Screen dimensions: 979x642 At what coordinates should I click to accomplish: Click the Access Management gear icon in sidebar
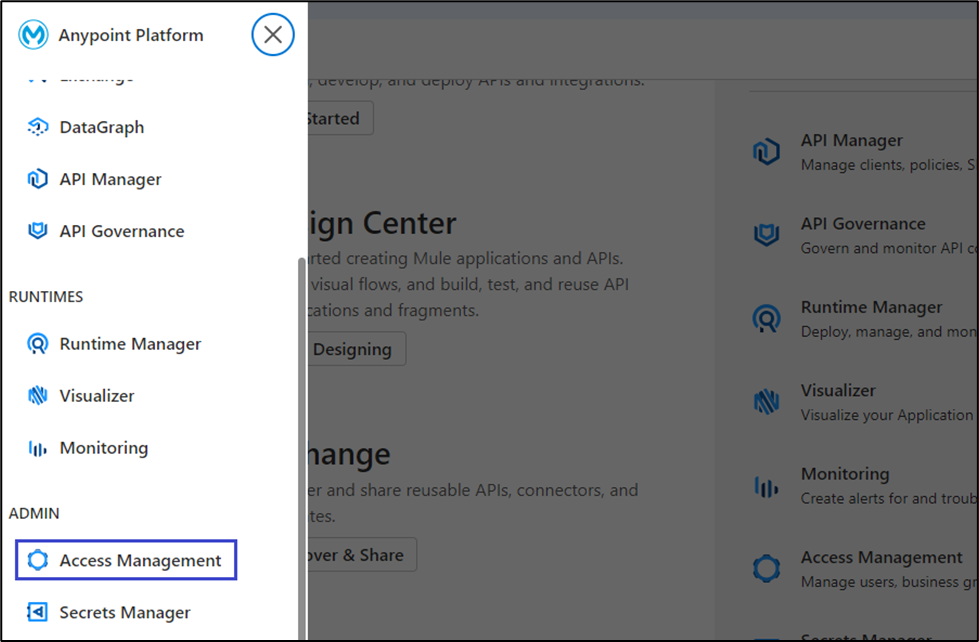(x=38, y=560)
